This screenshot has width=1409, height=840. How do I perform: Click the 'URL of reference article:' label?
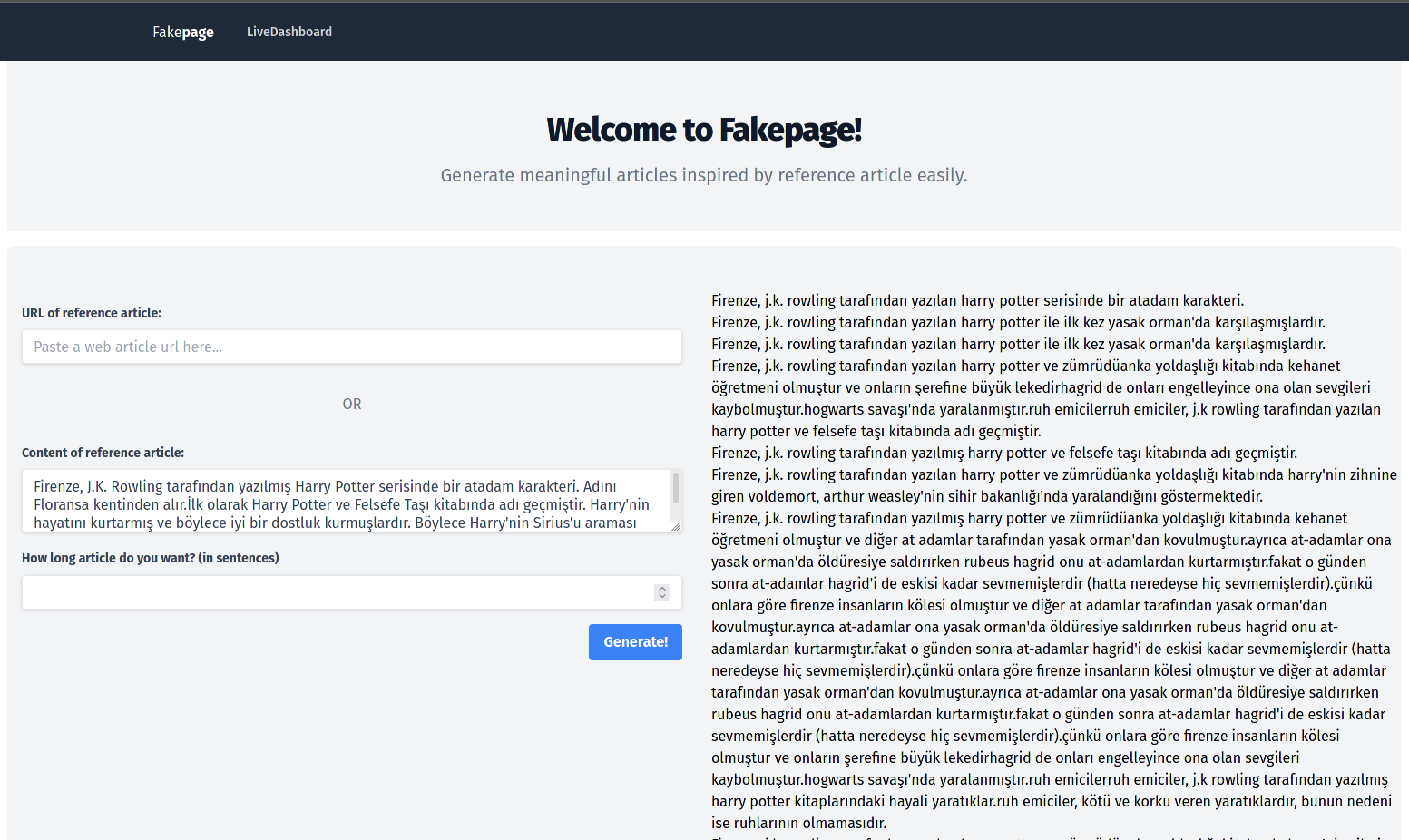[92, 313]
